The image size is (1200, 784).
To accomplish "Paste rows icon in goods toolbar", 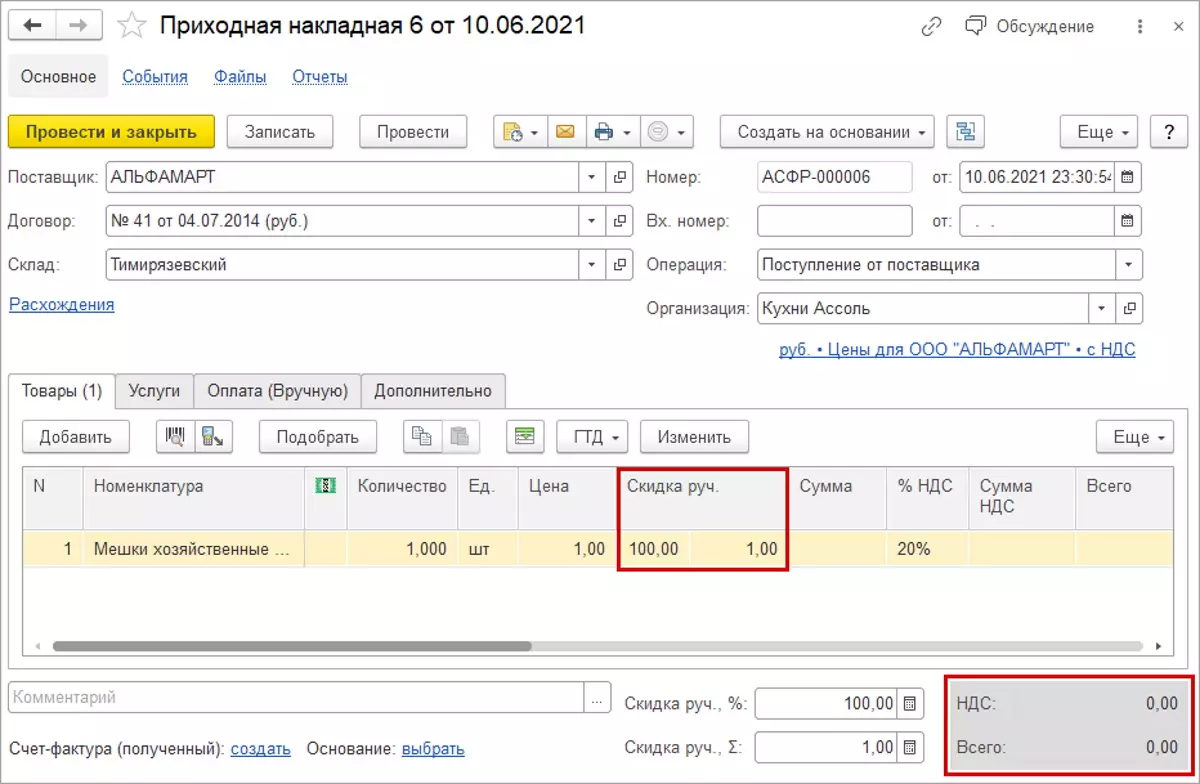I will 460,436.
